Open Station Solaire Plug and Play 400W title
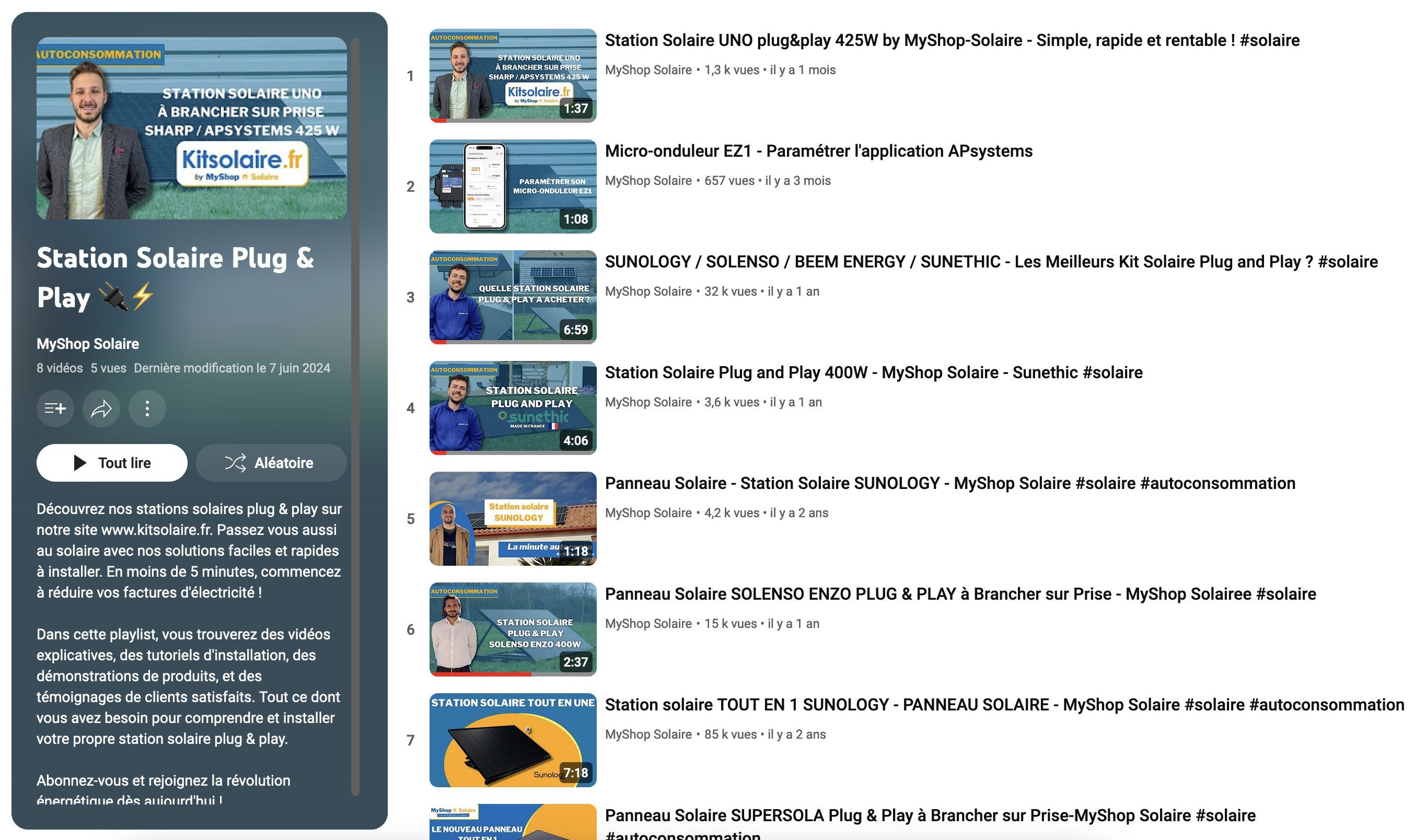Screen dimensions: 1414x840 (x=873, y=372)
